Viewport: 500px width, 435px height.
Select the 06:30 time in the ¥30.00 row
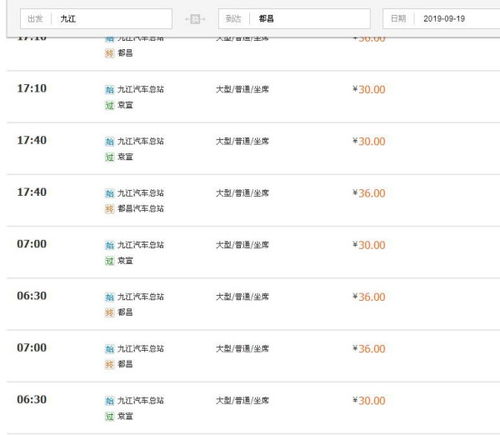[x=32, y=399]
